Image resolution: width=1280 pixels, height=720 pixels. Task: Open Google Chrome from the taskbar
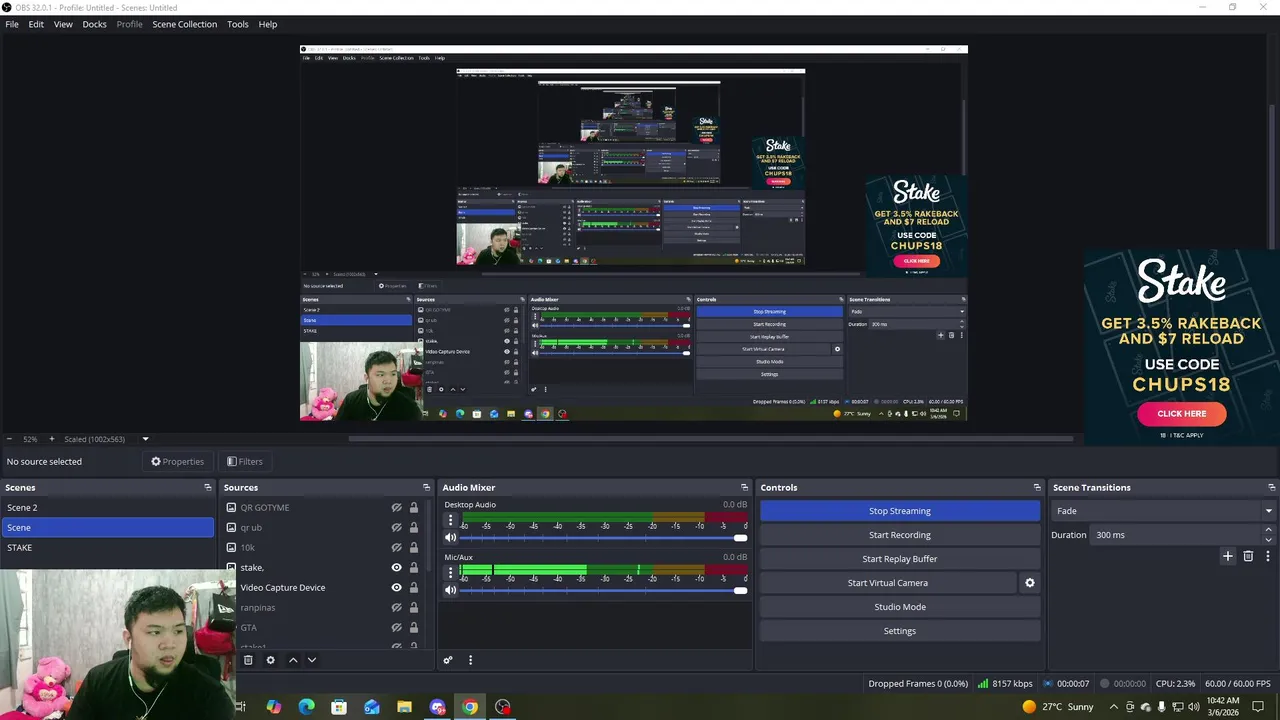[470, 707]
